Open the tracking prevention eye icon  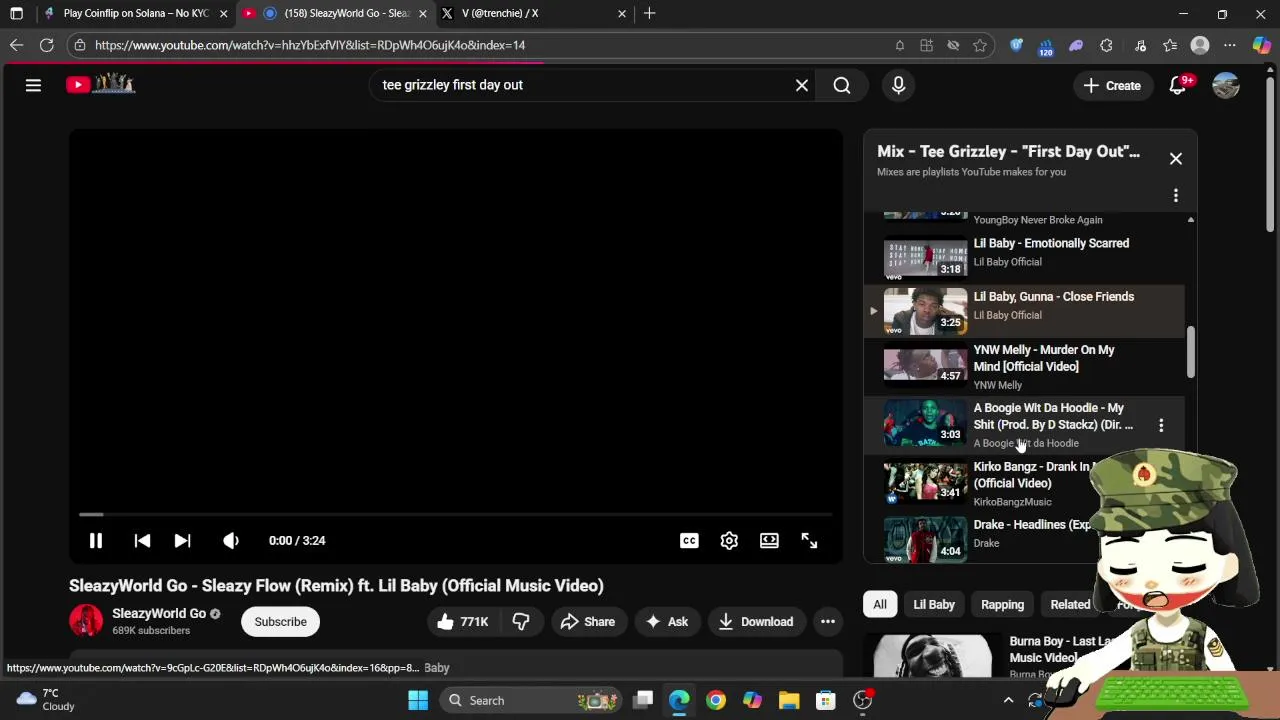point(953,45)
